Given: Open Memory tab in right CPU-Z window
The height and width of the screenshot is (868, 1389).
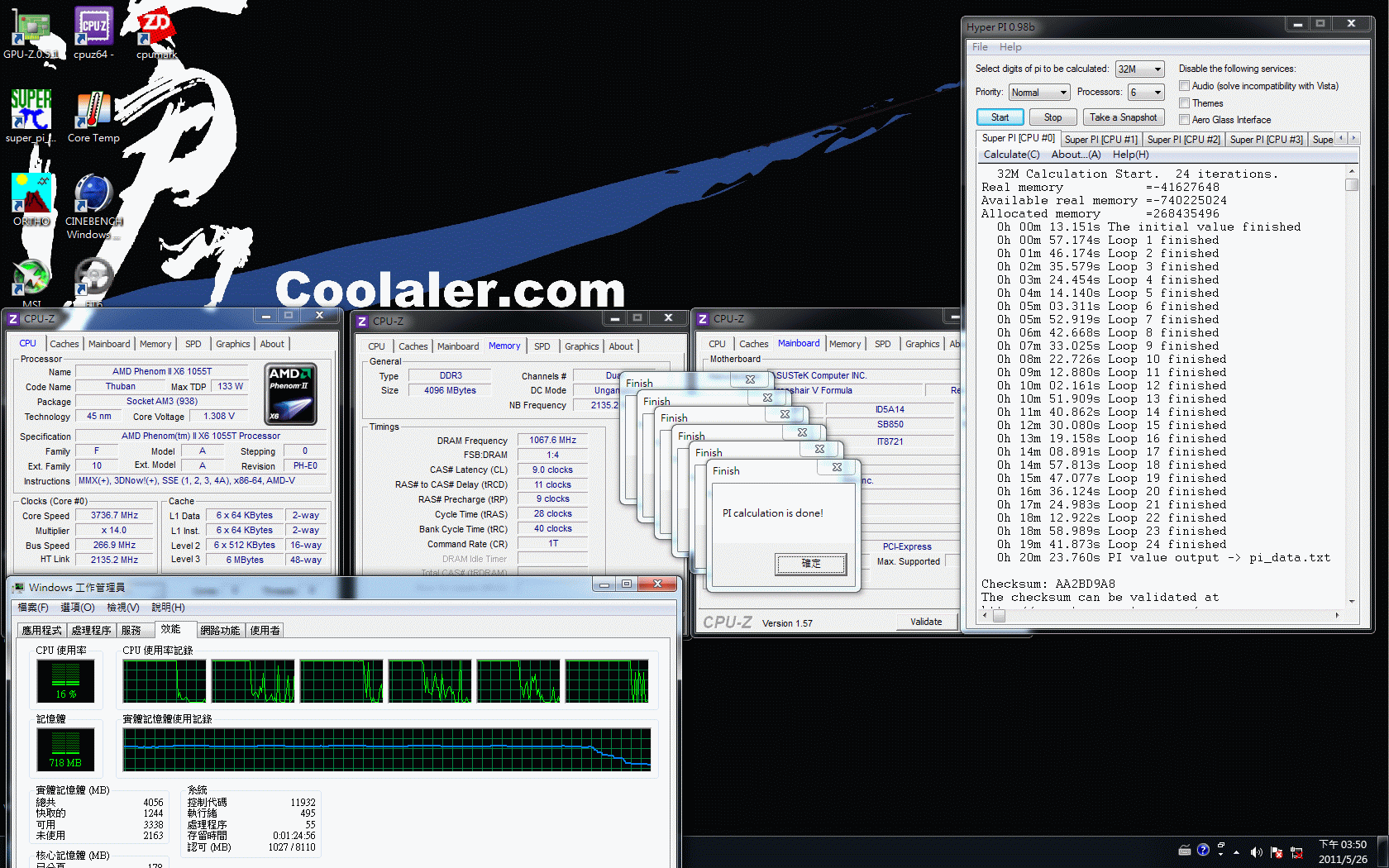Looking at the screenshot, I should tap(844, 344).
